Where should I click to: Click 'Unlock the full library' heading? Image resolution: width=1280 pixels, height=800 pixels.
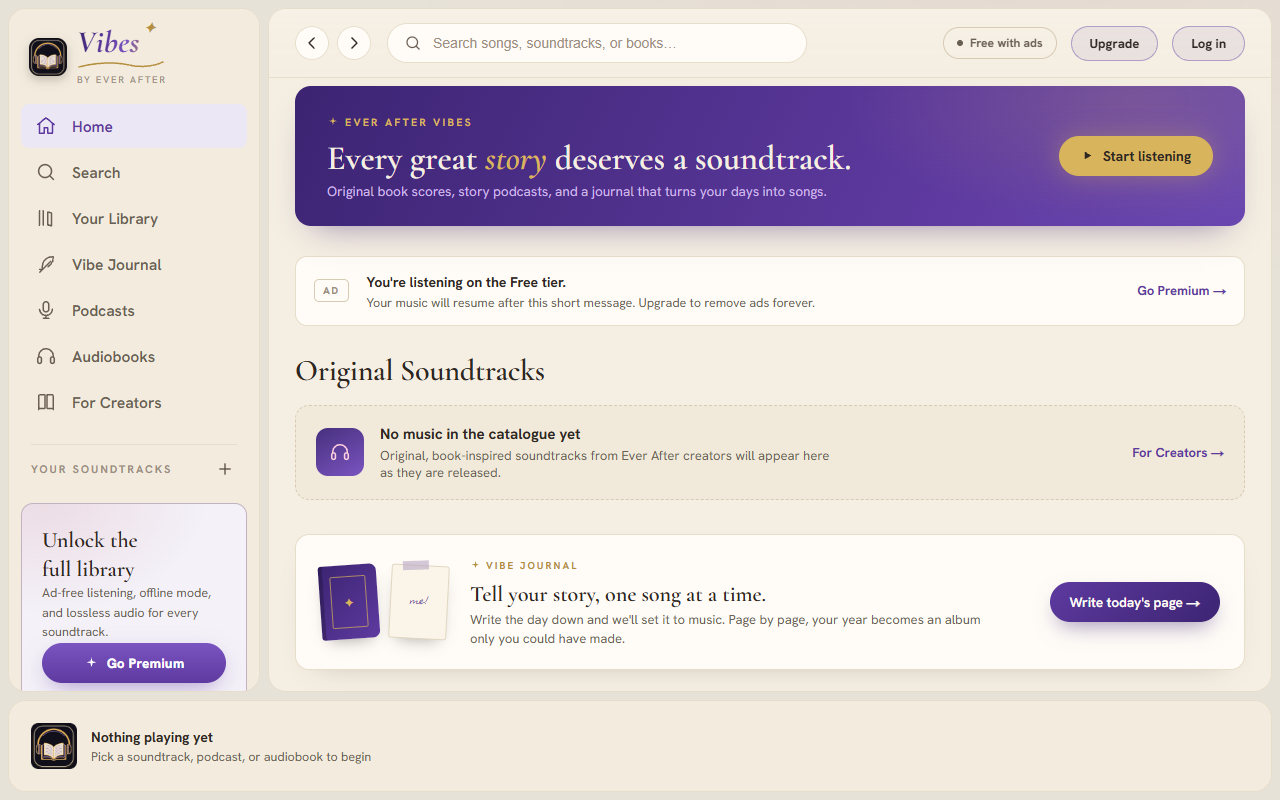pos(90,555)
